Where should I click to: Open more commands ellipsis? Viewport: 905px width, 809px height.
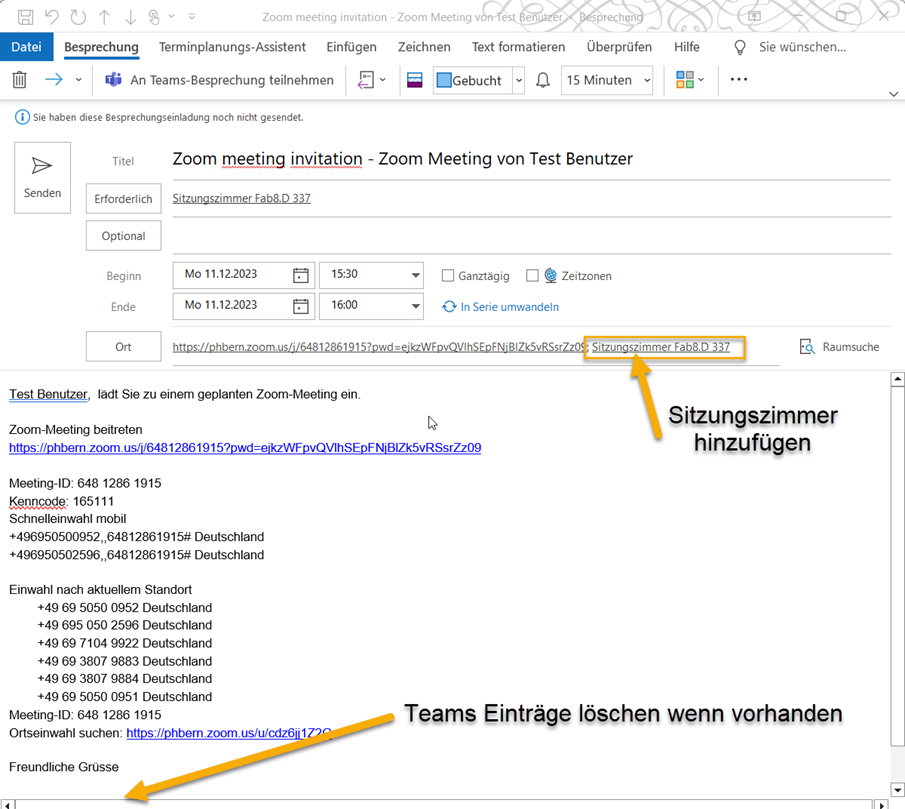[x=739, y=80]
